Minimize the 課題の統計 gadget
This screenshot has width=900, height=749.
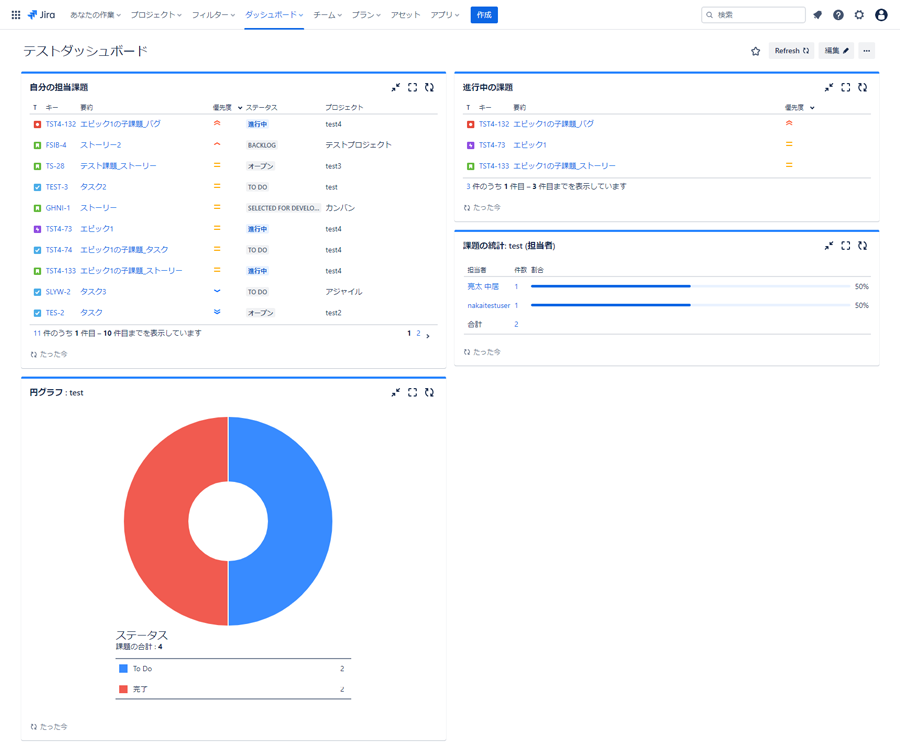pos(829,246)
